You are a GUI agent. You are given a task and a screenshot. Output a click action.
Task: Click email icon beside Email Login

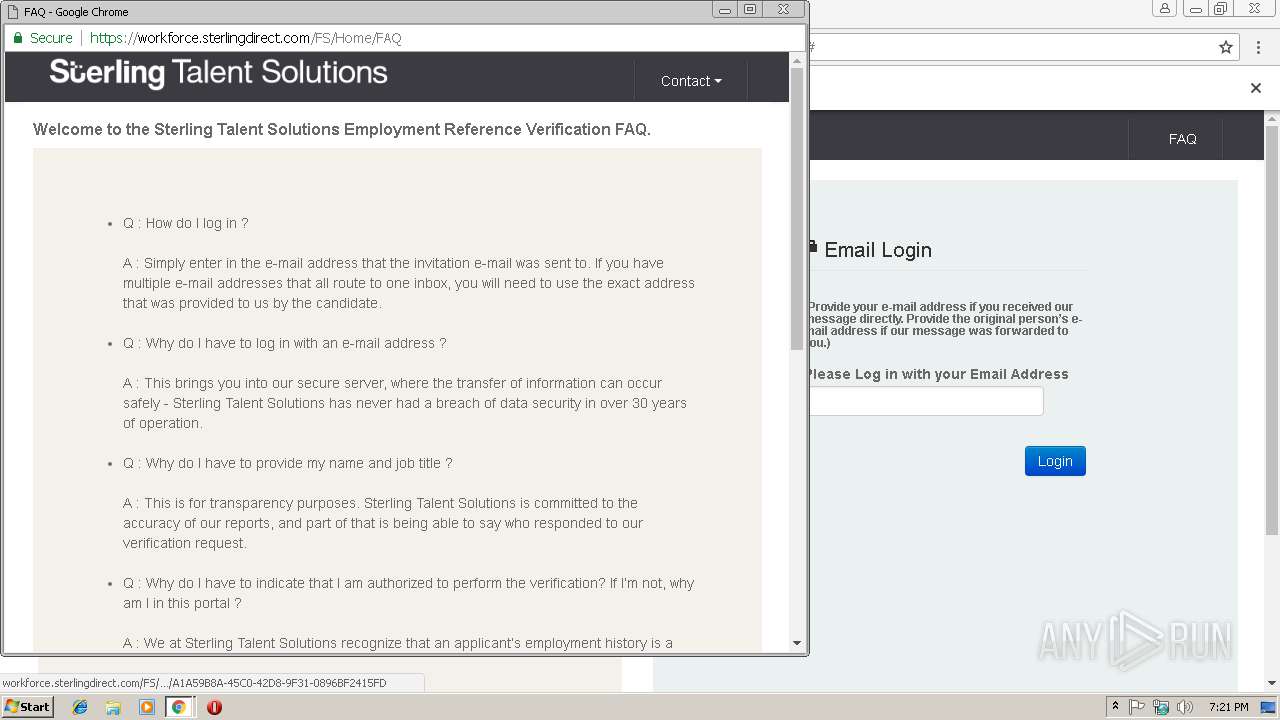point(813,248)
